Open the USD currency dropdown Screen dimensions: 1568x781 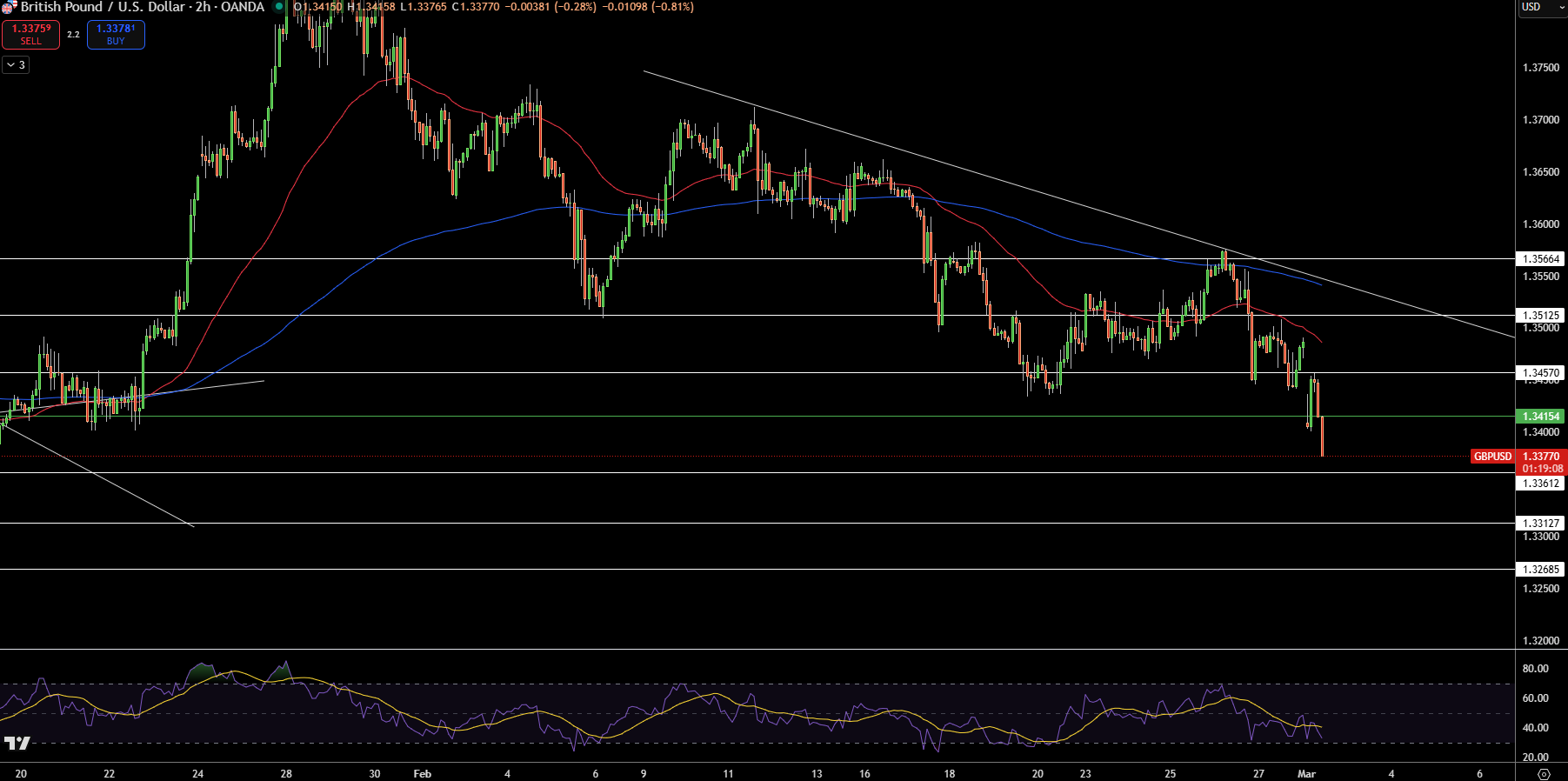click(1543, 8)
